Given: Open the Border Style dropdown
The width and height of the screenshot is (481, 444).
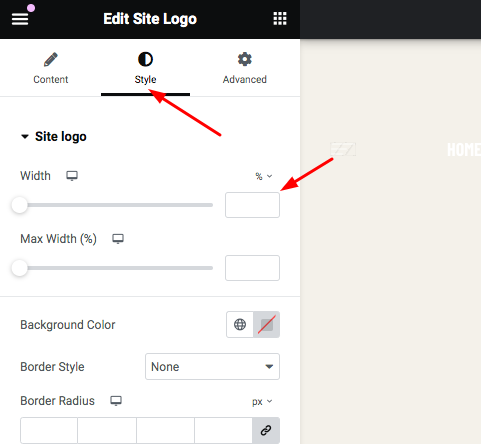Looking at the screenshot, I should pos(212,366).
